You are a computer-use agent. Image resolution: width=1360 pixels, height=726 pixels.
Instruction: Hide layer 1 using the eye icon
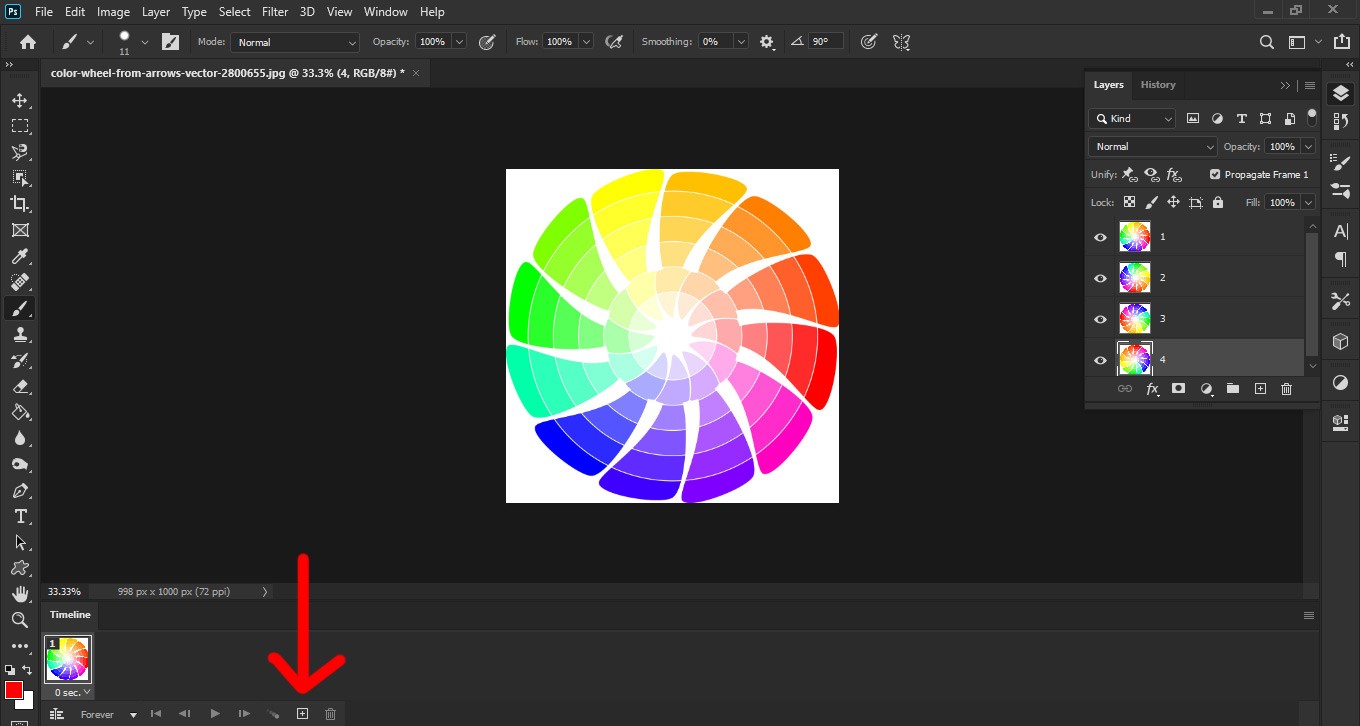(1100, 237)
